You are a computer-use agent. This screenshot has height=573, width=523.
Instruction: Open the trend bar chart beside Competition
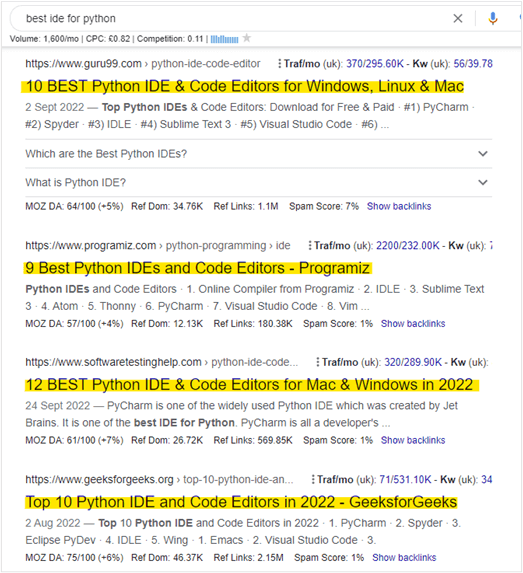(224, 39)
